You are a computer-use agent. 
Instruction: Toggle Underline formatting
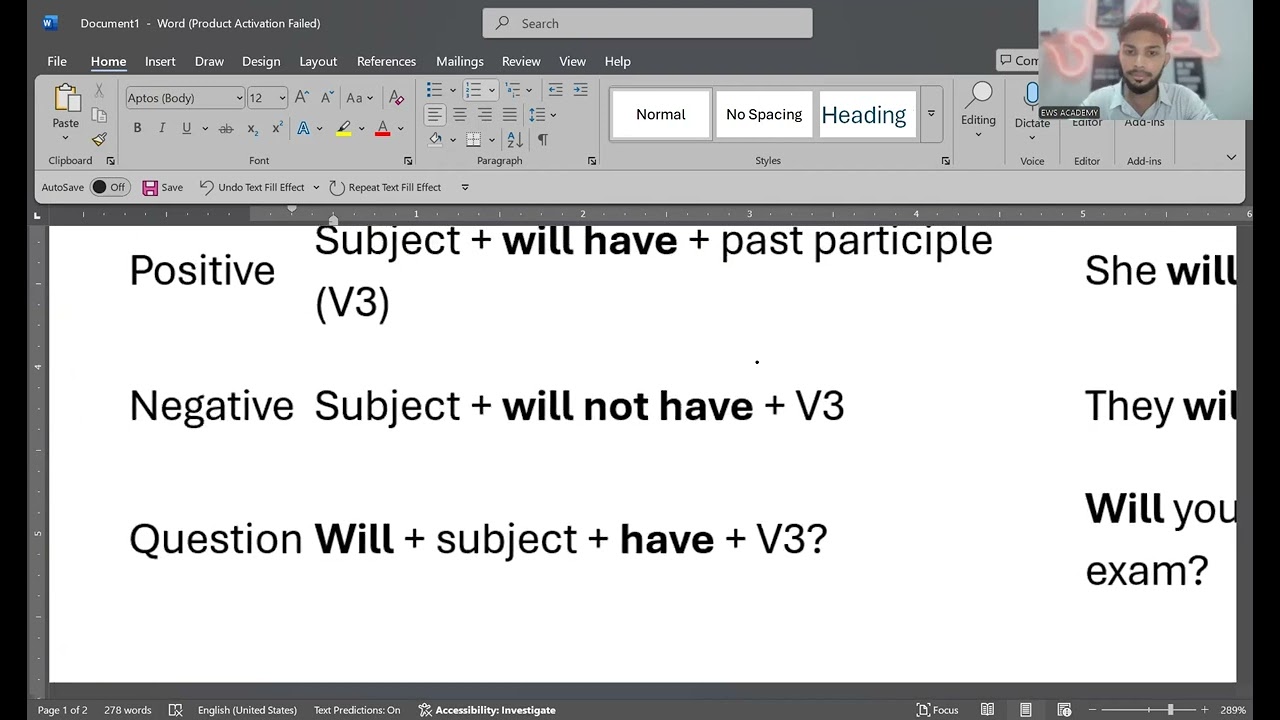[x=186, y=128]
